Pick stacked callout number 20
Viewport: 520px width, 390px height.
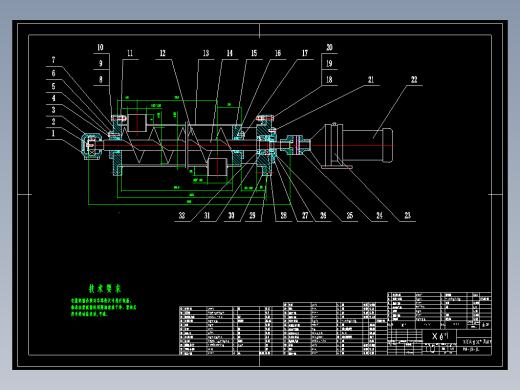point(329,47)
